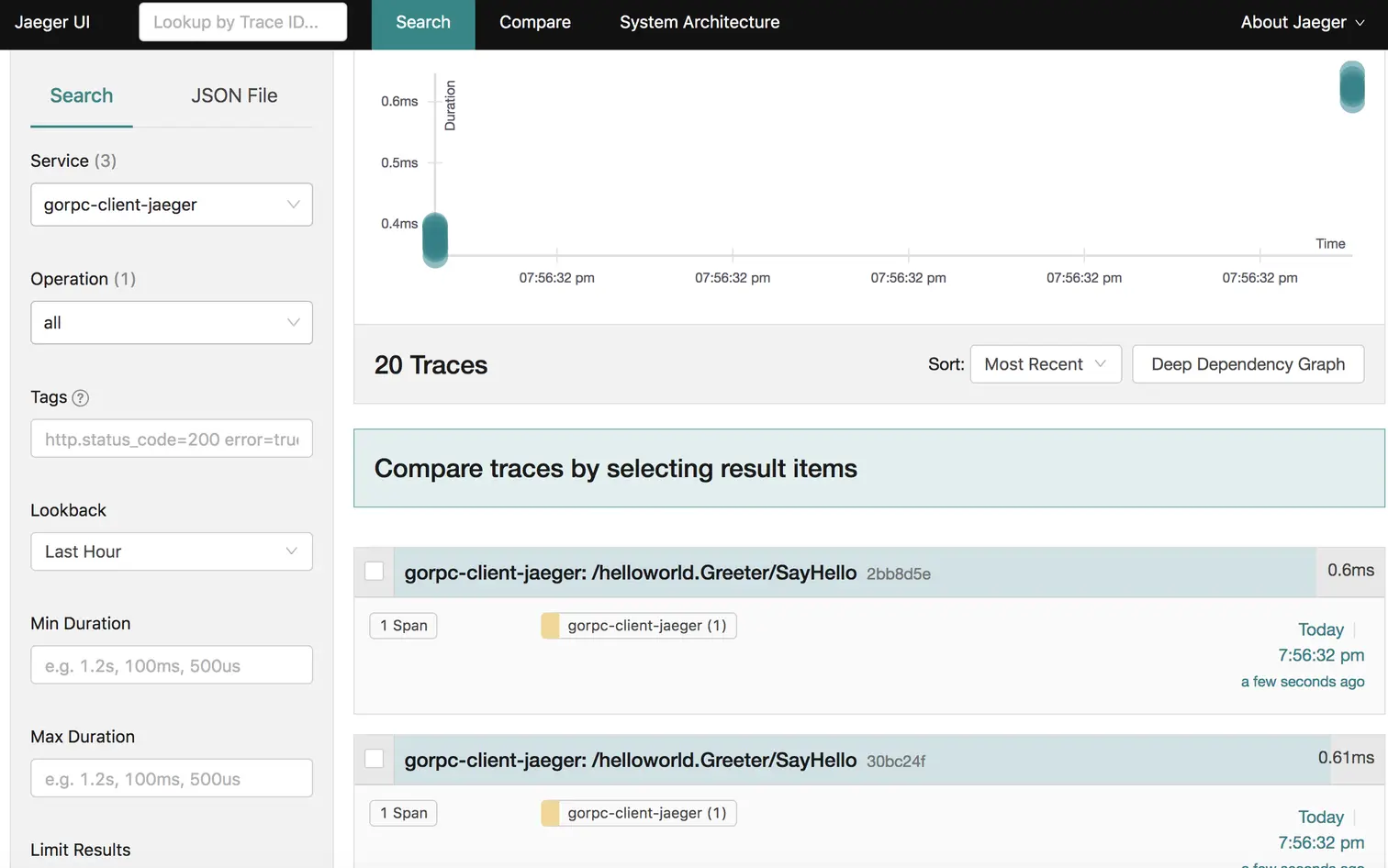
Task: Click the Tags help question-mark icon
Action: [x=81, y=398]
